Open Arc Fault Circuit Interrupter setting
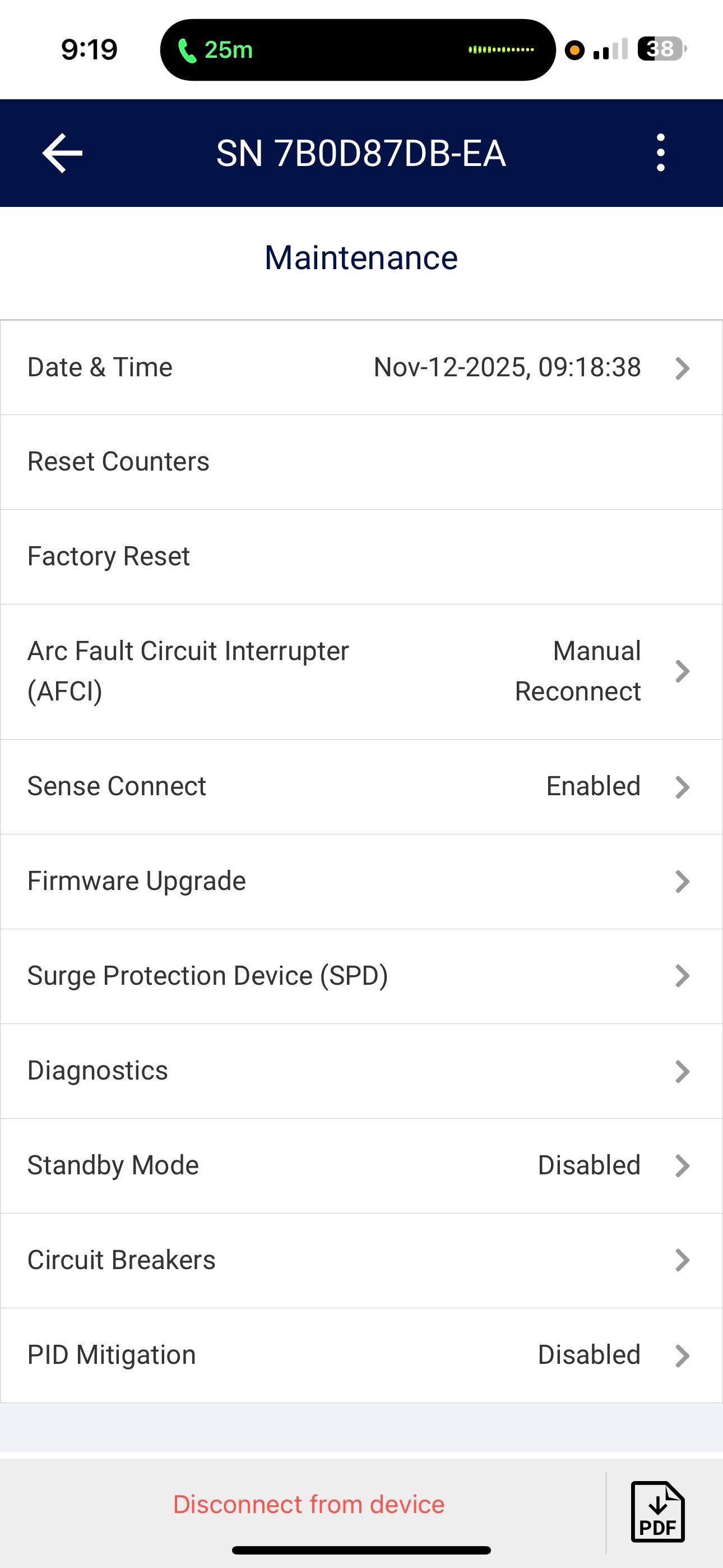Image resolution: width=723 pixels, height=1568 pixels. pyautogui.click(x=188, y=671)
